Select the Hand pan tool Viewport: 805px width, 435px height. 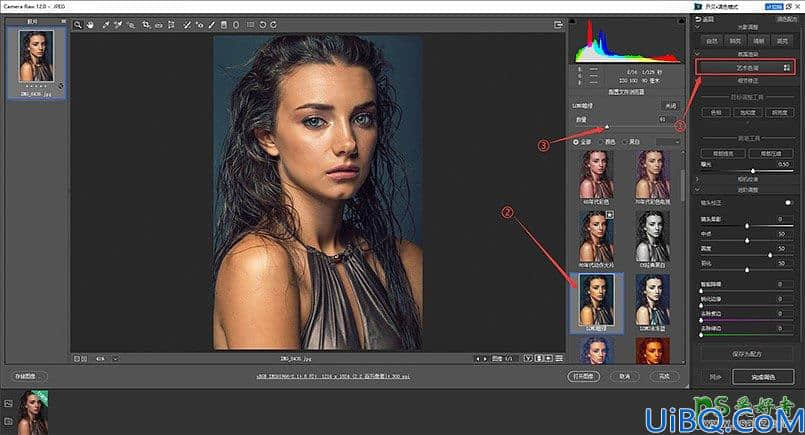click(90, 25)
